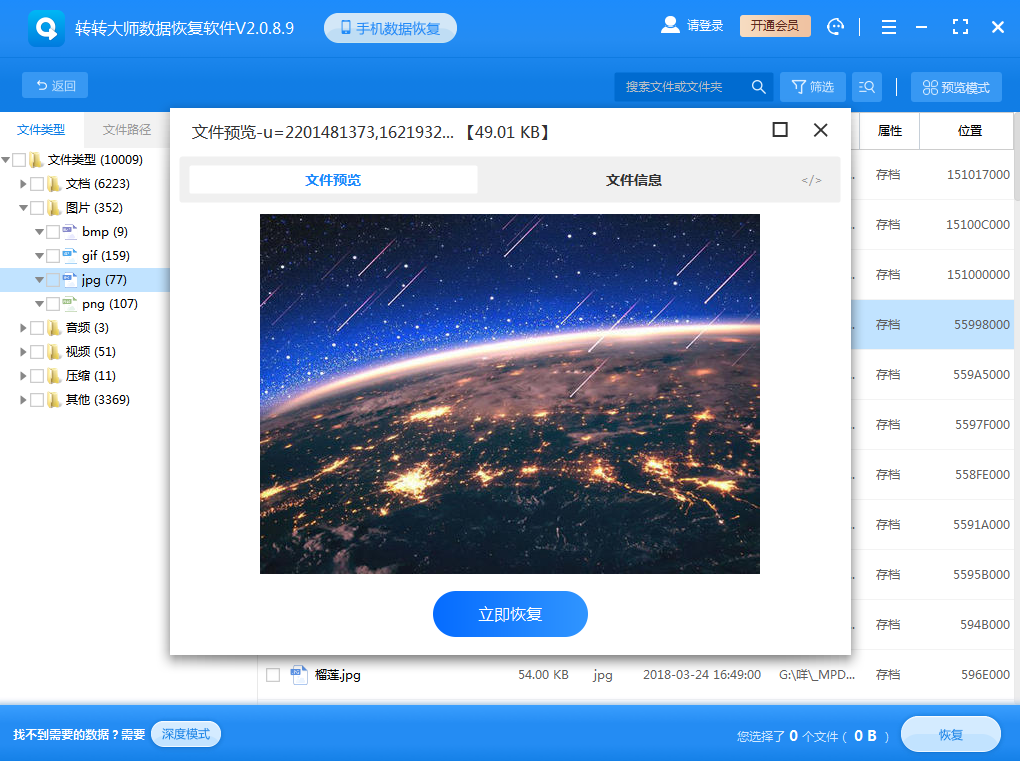
Task: Check the 压缩 (11) checkbox
Action: coord(37,376)
